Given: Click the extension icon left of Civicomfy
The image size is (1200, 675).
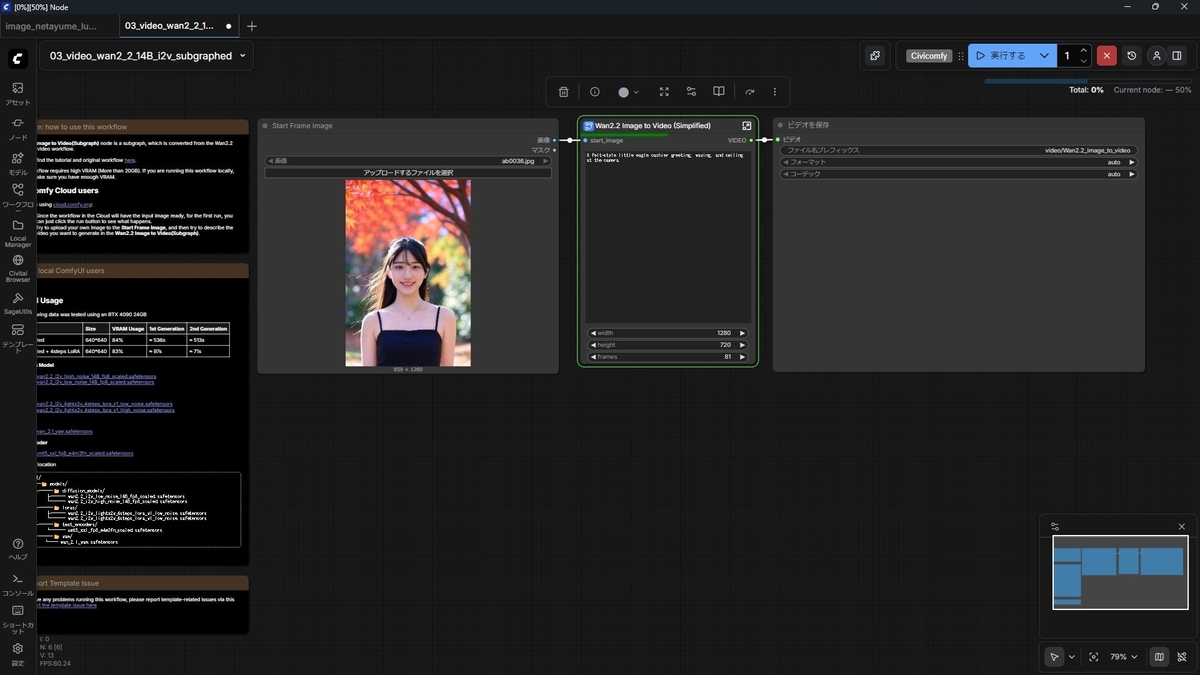Looking at the screenshot, I should pyautogui.click(x=875, y=56).
